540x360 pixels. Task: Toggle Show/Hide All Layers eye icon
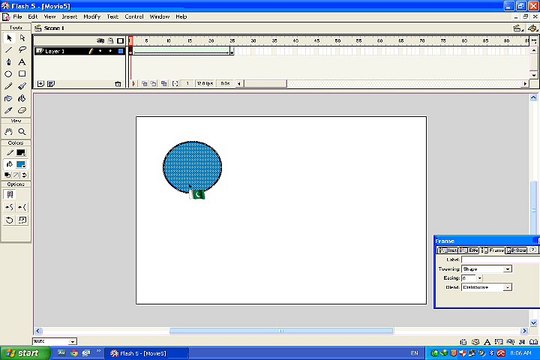pos(100,41)
